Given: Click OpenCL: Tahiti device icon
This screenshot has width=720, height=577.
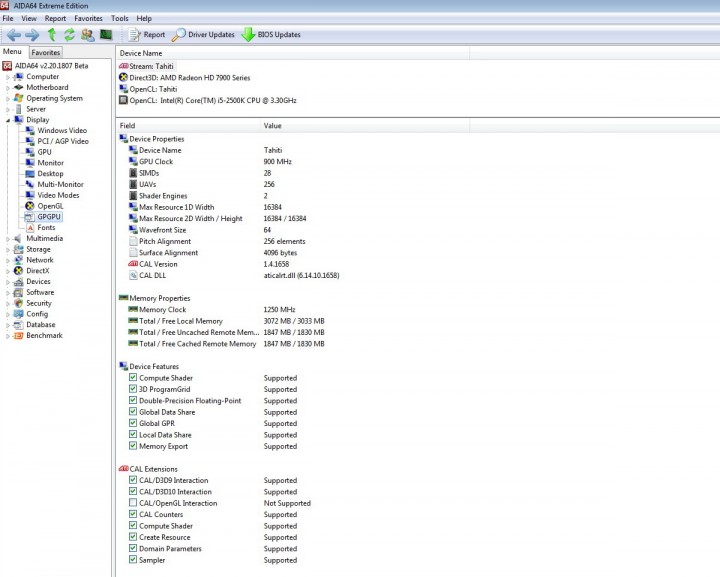Looking at the screenshot, I should tap(123, 89).
